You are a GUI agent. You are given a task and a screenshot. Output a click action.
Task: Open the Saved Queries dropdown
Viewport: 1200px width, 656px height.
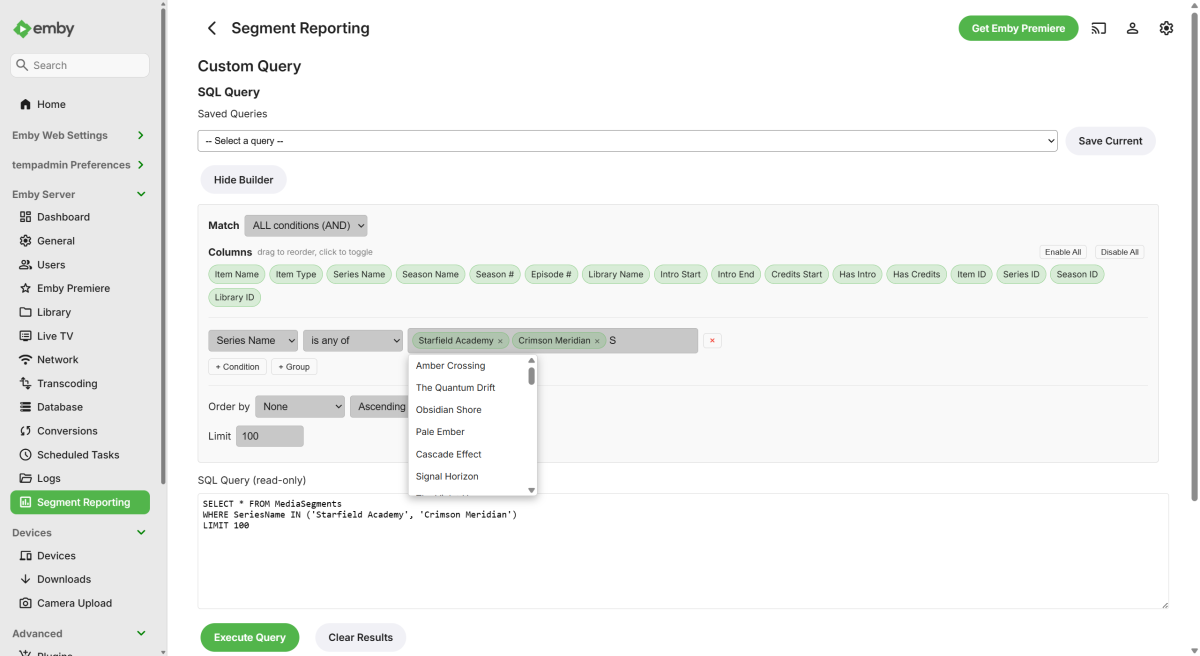pyautogui.click(x=627, y=141)
